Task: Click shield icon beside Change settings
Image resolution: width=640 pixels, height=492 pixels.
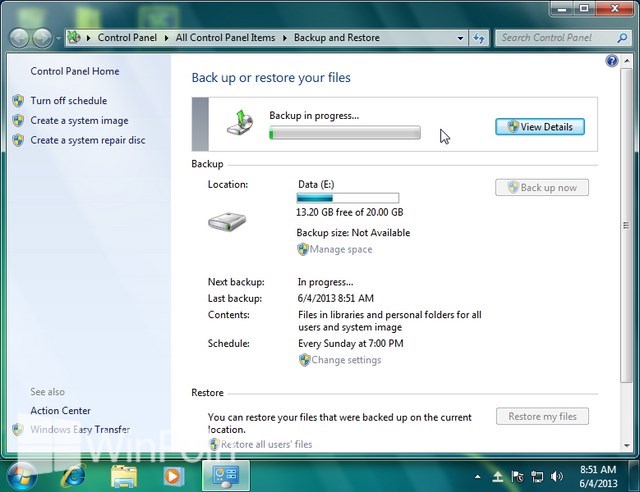Action: click(x=304, y=360)
